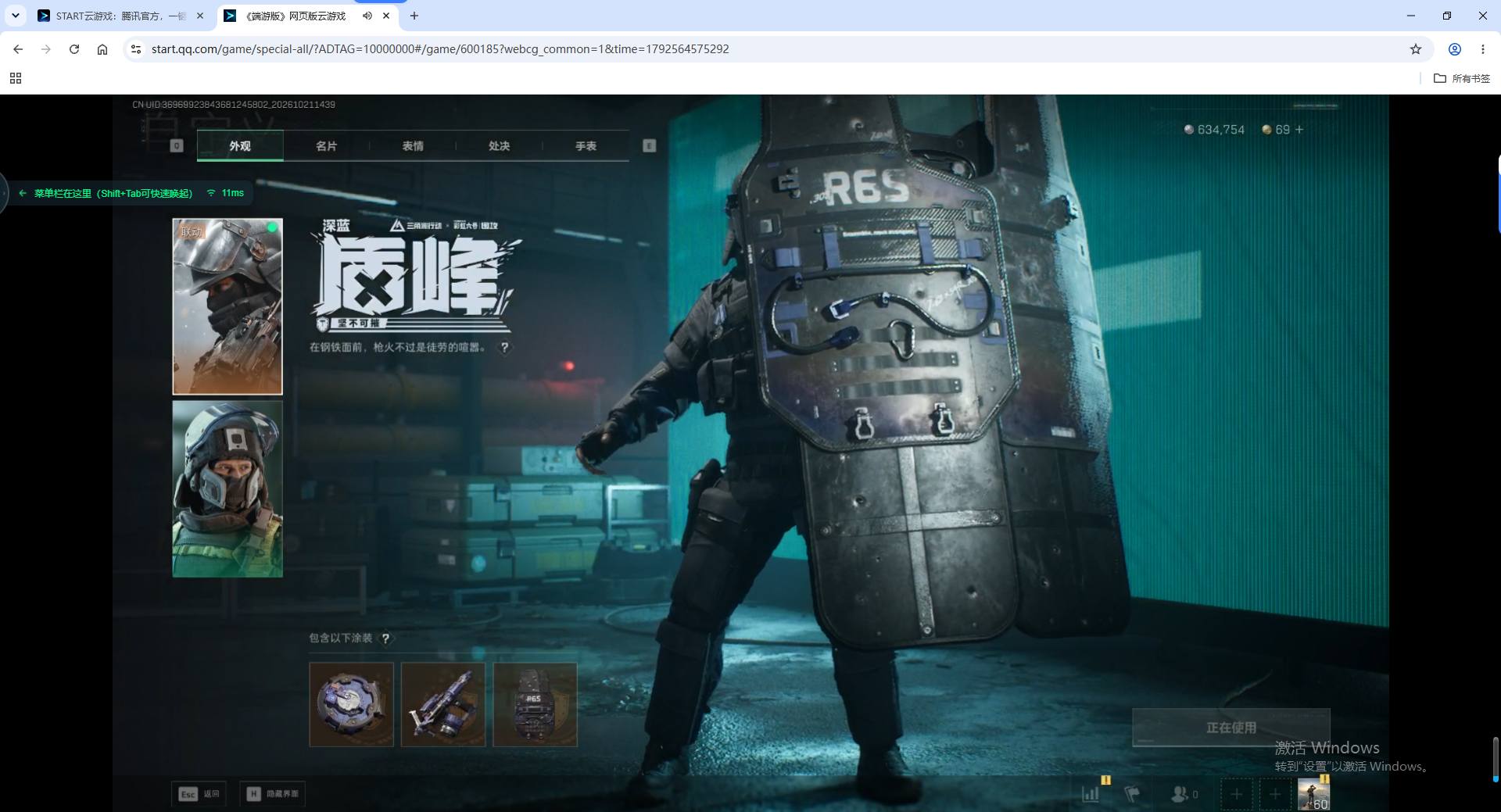1501x812 pixels.
Task: Go to the browser home page
Action: (x=102, y=49)
